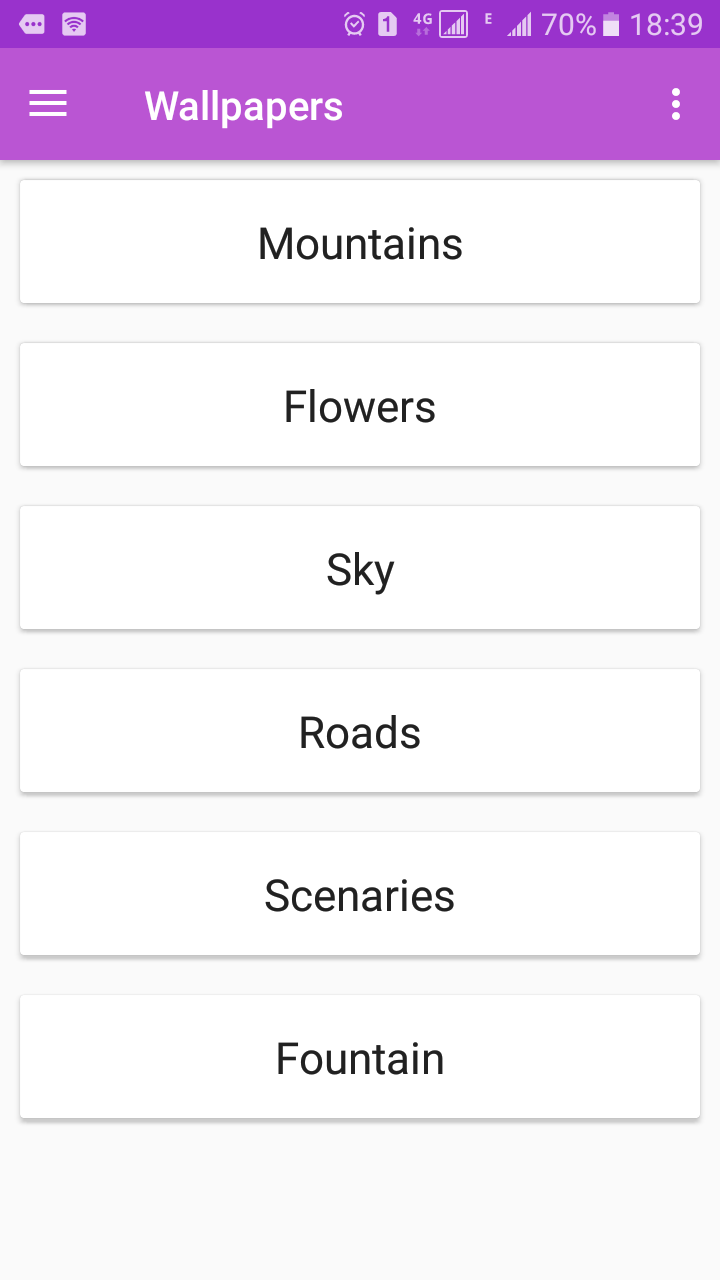
Task: Tap the 70% battery percentage text
Action: click(569, 24)
